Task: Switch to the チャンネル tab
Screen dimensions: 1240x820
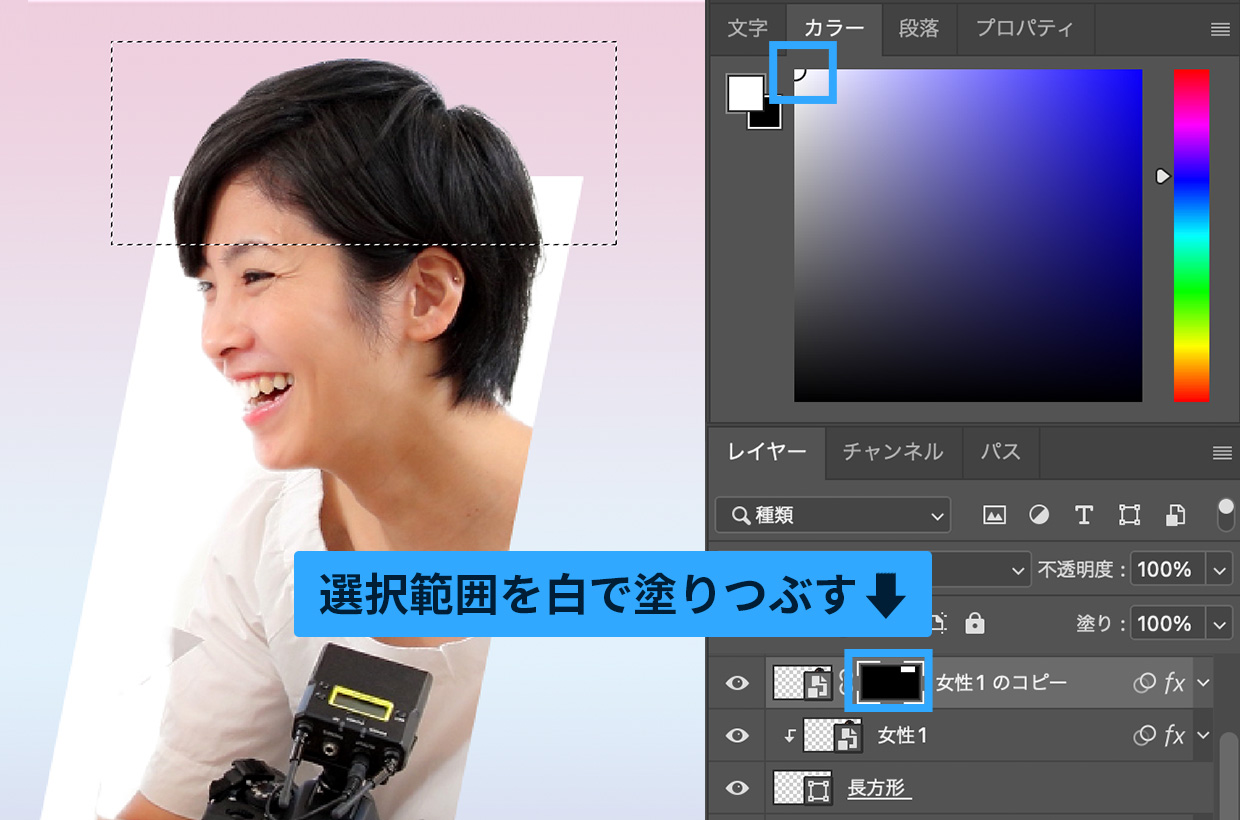Action: tap(893, 452)
